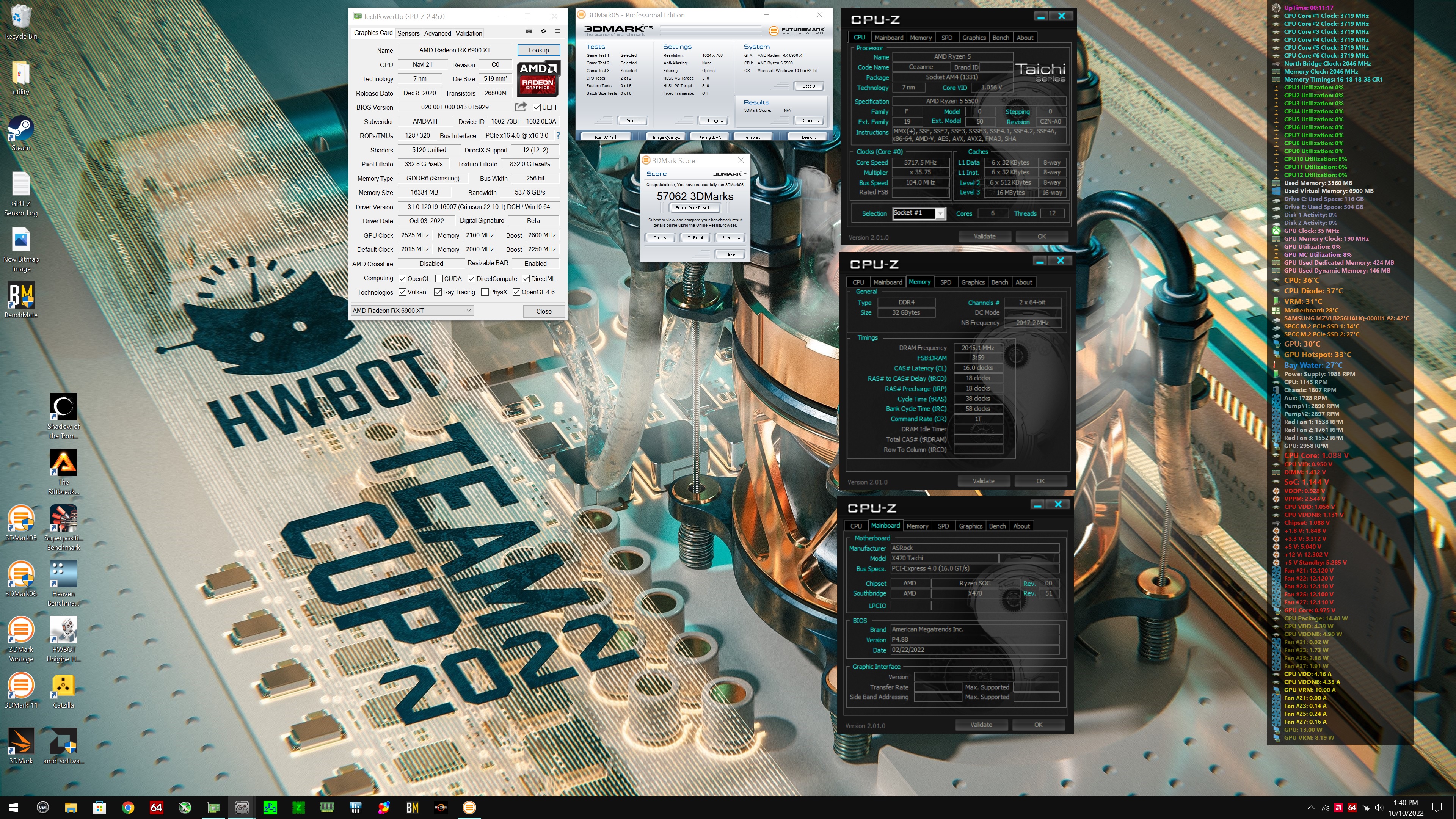This screenshot has width=1456, height=819.
Task: Click the Close button in GPU-Z
Action: tap(544, 311)
